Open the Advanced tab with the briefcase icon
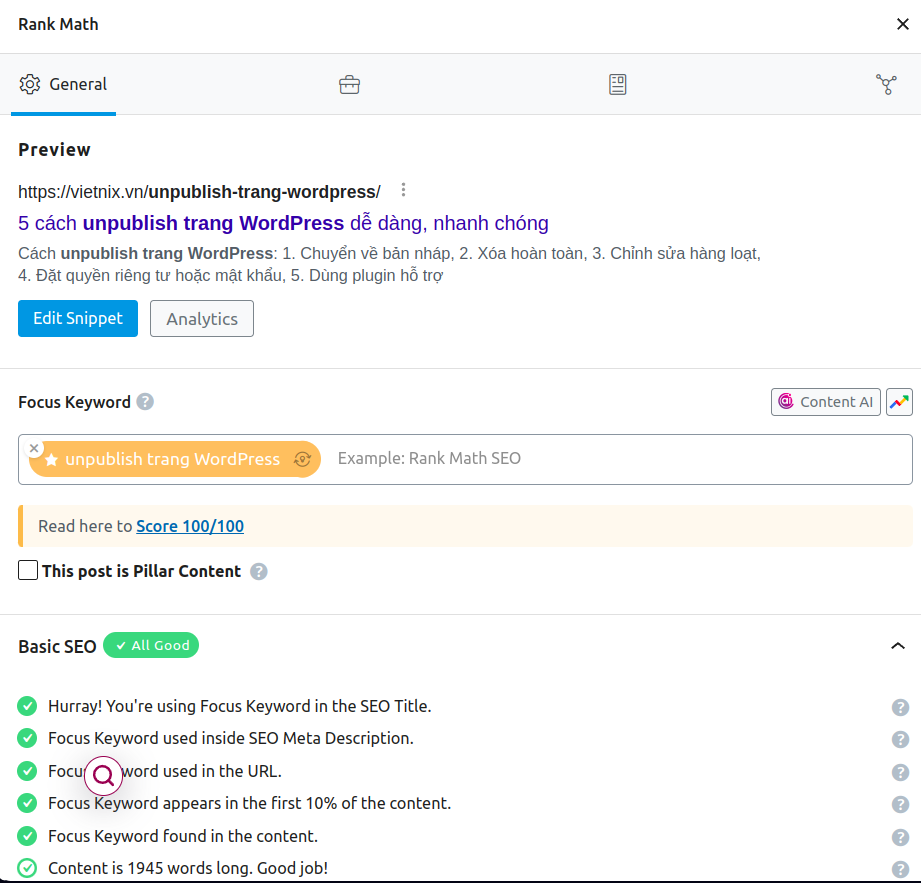 pyautogui.click(x=349, y=85)
